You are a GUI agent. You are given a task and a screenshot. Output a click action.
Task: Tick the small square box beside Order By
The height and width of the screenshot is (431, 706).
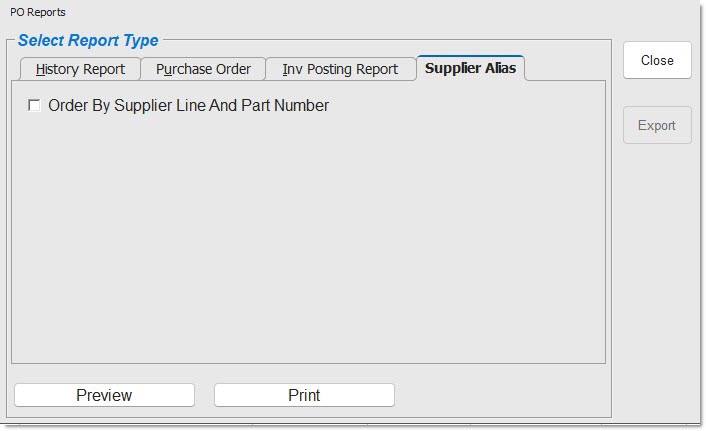35,105
